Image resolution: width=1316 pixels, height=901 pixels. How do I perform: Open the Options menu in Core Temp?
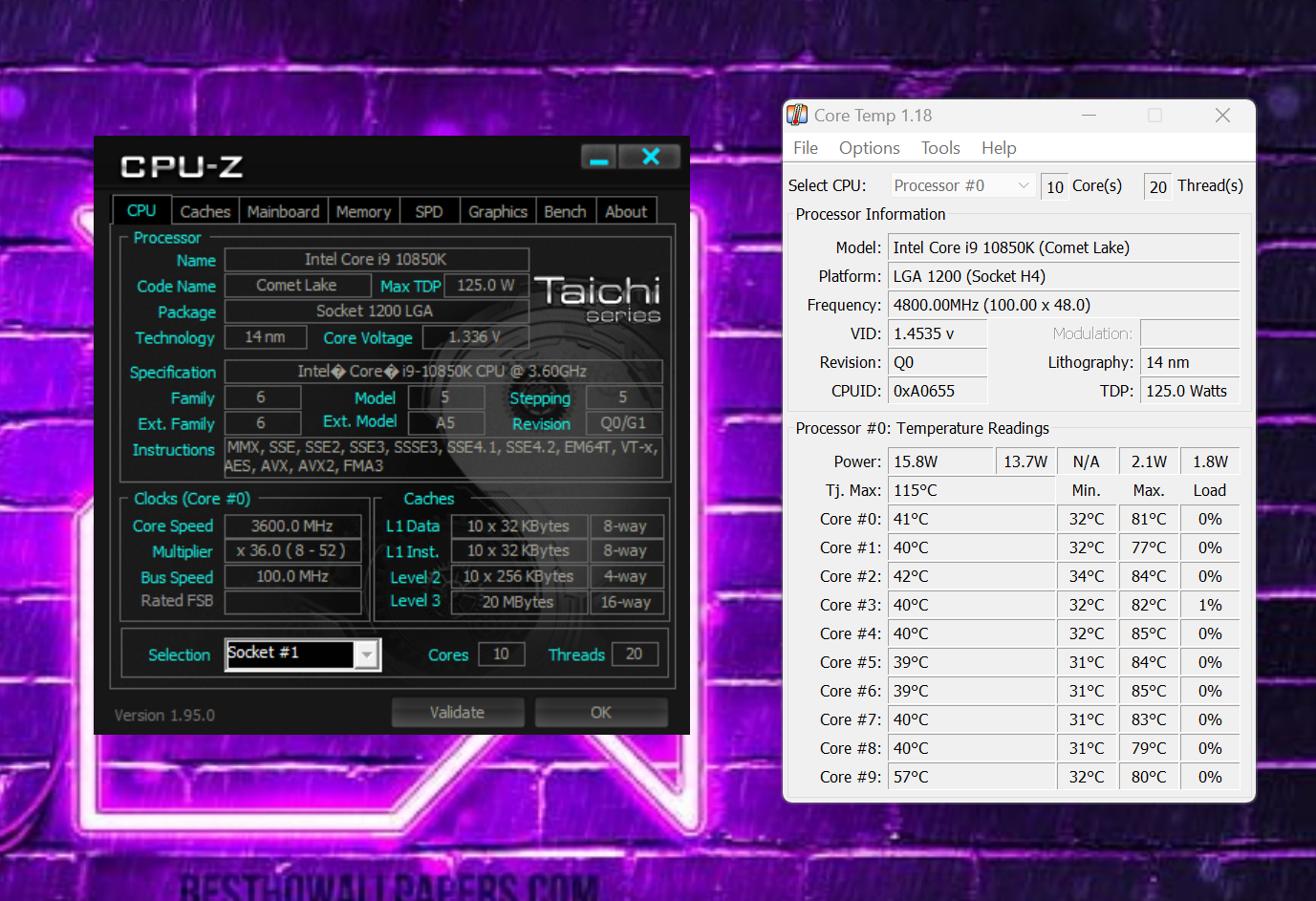(x=870, y=148)
